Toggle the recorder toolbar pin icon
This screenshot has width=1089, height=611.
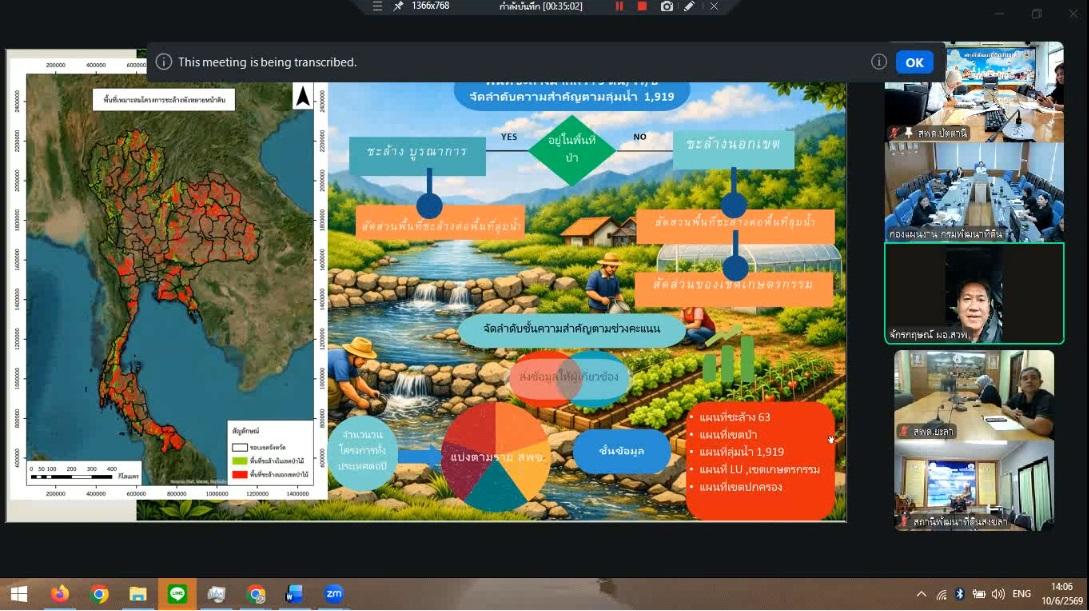pos(398,6)
